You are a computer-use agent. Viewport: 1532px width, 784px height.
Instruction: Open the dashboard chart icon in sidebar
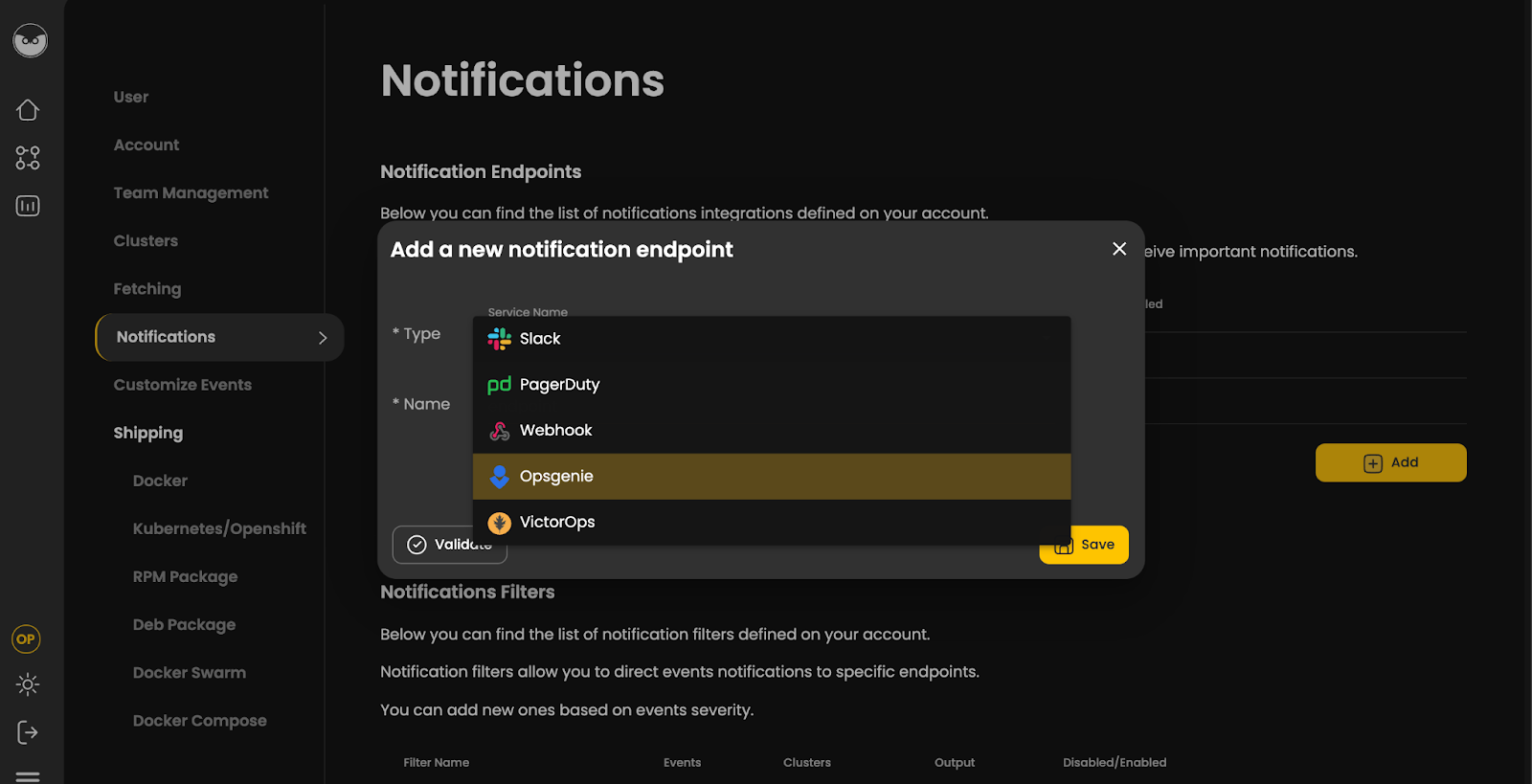(28, 206)
